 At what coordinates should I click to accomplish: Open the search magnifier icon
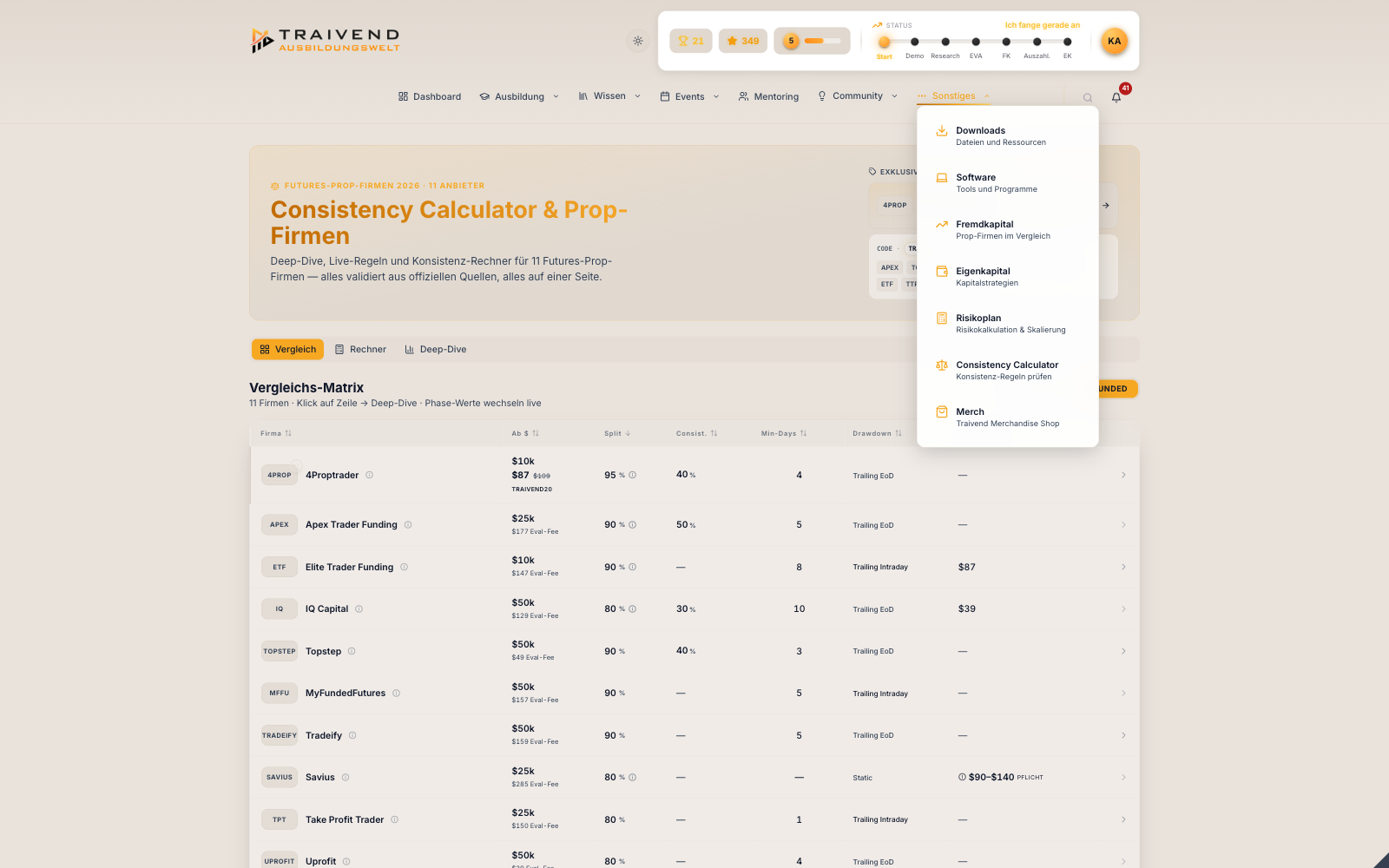point(1088,97)
